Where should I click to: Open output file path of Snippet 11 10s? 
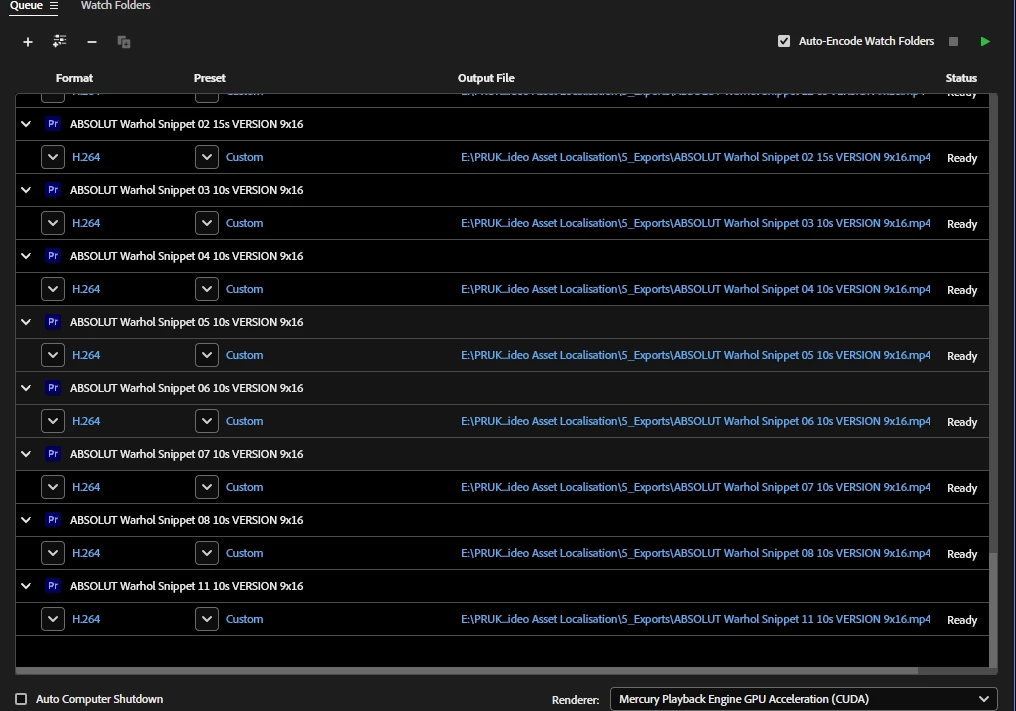[695, 619]
